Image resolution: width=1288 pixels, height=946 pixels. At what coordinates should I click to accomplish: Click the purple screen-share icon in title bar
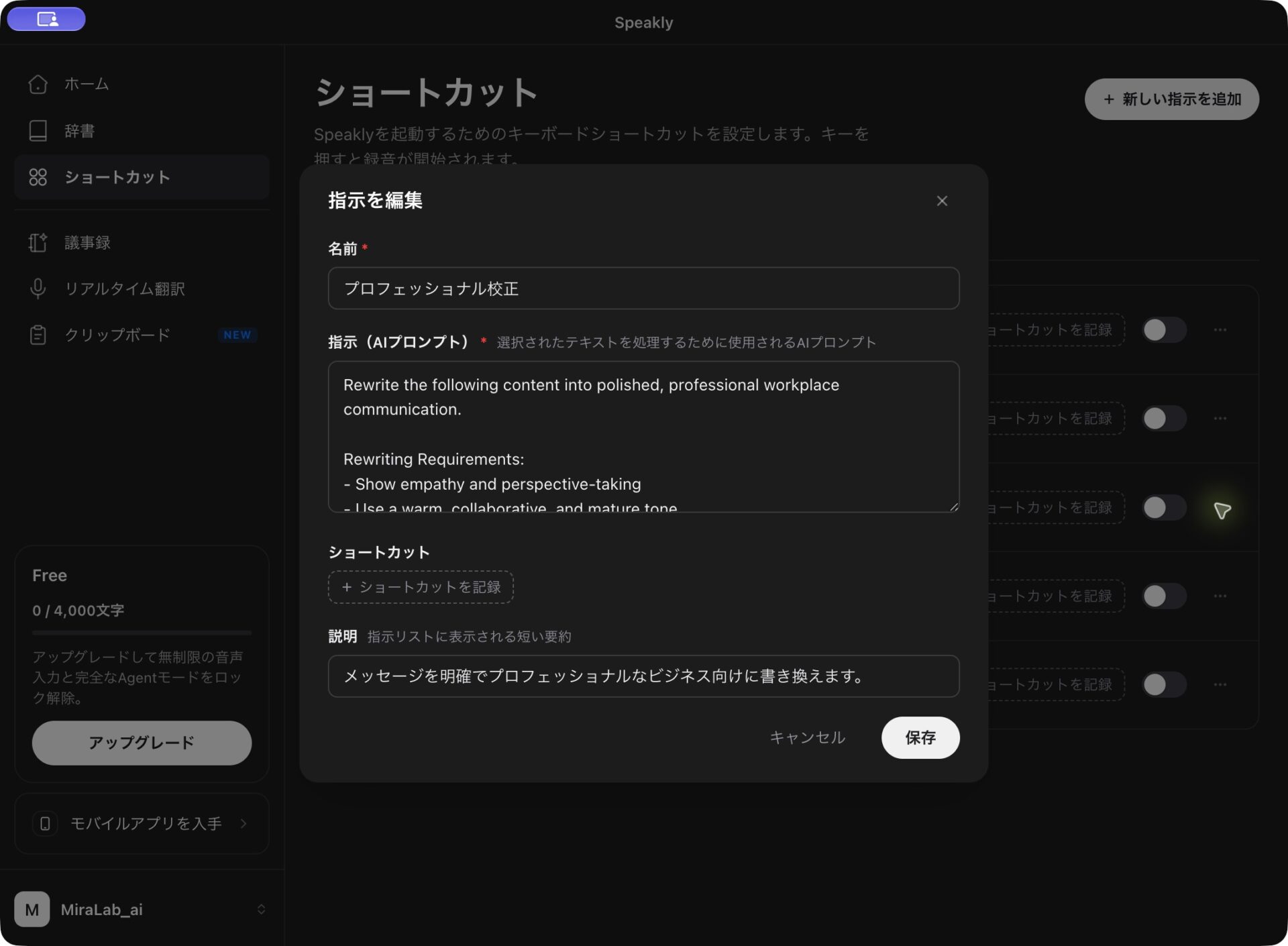pyautogui.click(x=46, y=19)
